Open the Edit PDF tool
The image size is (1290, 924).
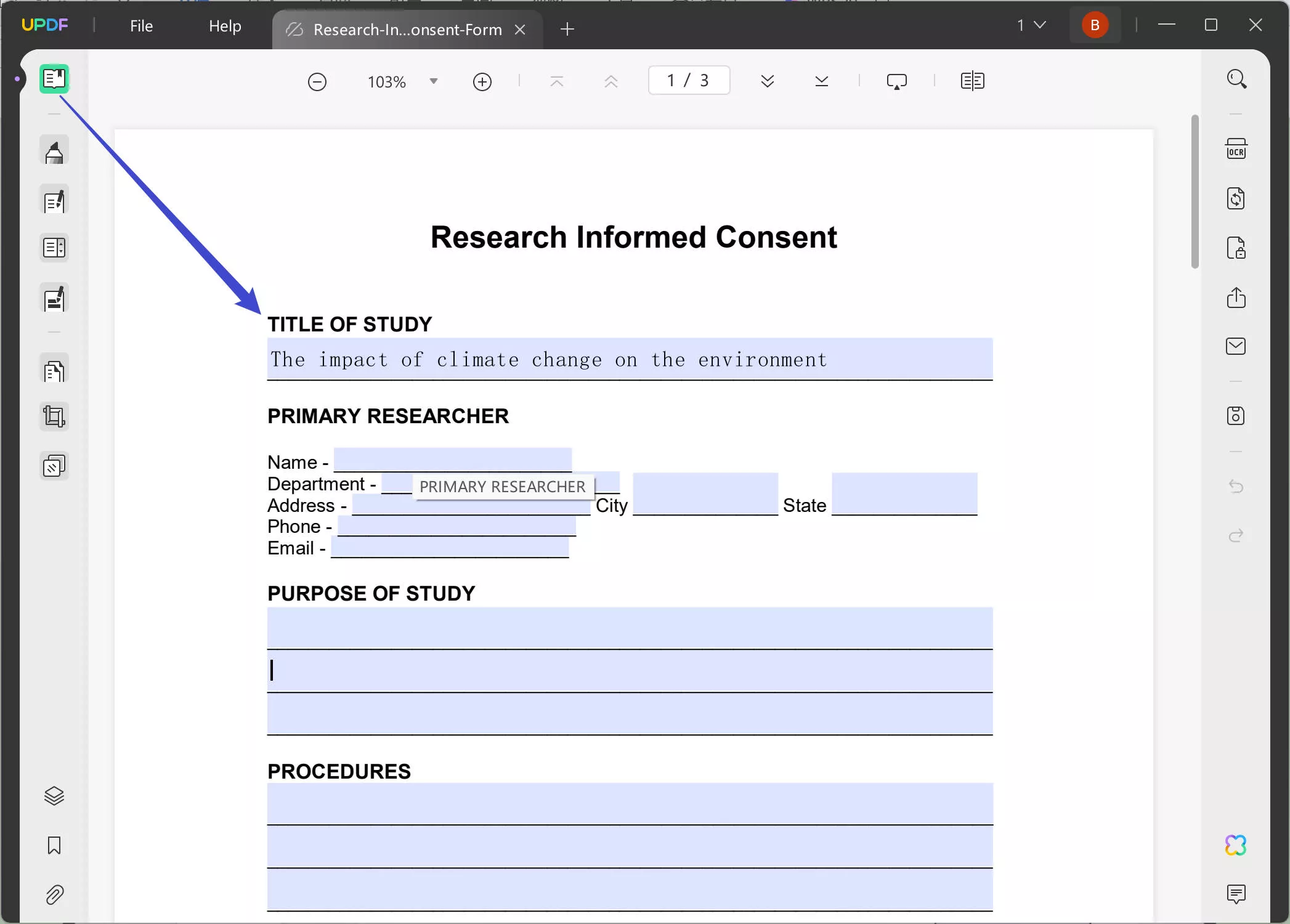click(x=54, y=200)
